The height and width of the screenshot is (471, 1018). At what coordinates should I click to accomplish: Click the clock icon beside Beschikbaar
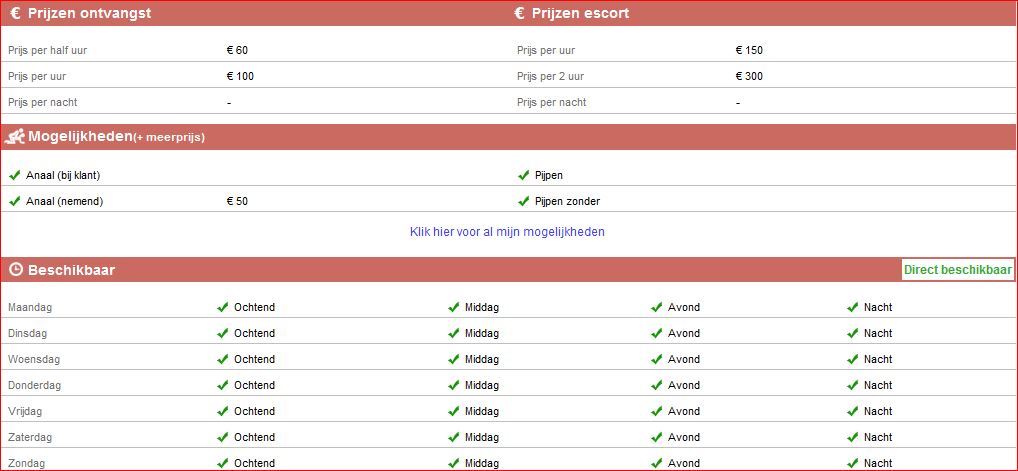point(15,270)
